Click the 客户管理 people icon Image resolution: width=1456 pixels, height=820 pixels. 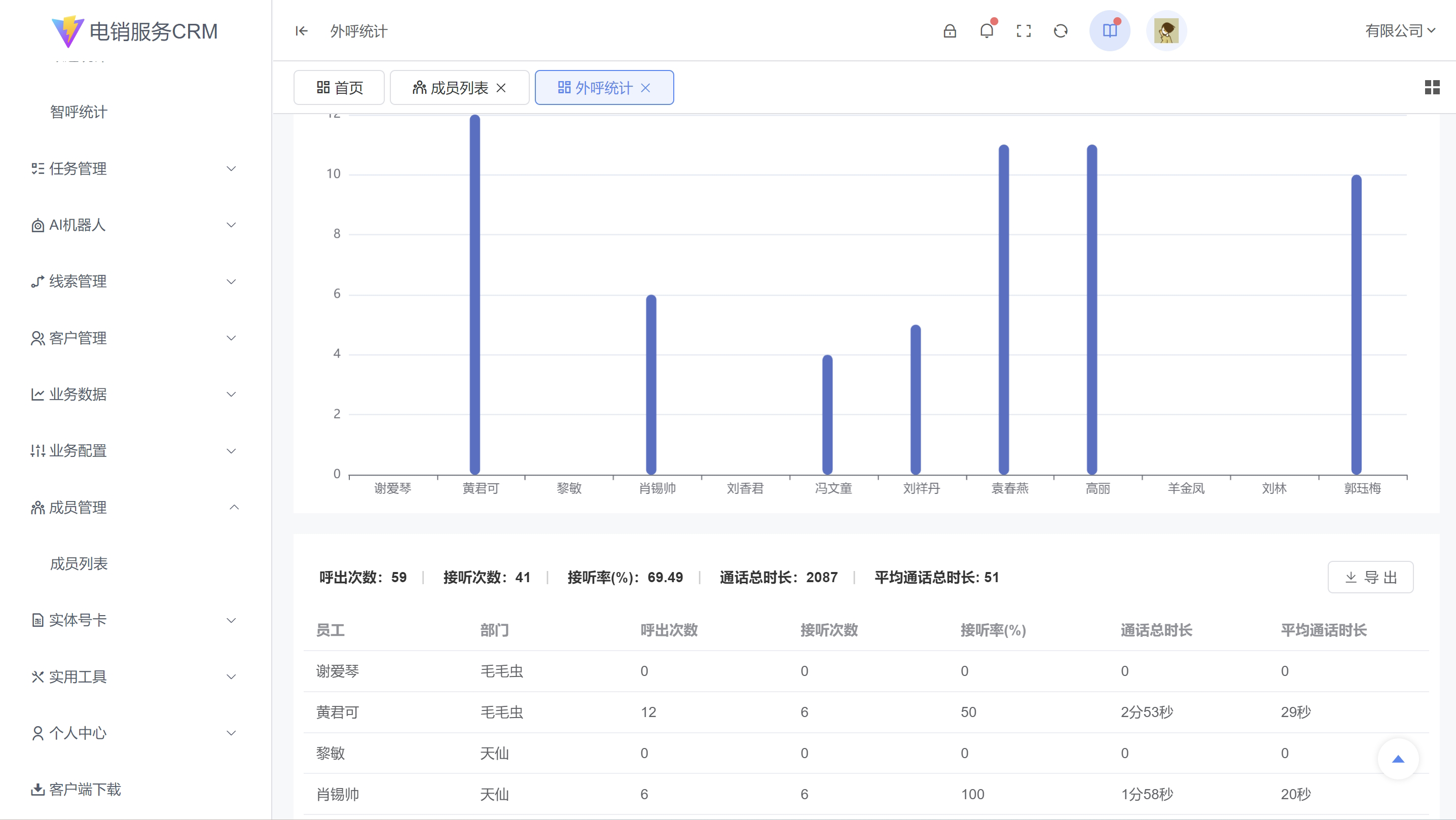[x=38, y=338]
